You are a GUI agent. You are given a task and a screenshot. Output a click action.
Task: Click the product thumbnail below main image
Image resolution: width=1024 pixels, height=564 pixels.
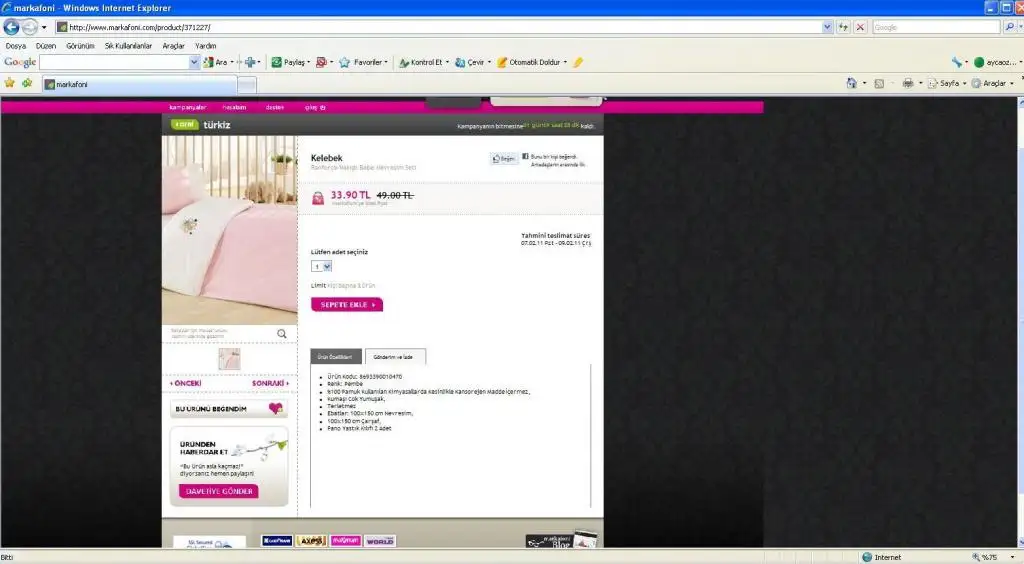click(x=229, y=359)
